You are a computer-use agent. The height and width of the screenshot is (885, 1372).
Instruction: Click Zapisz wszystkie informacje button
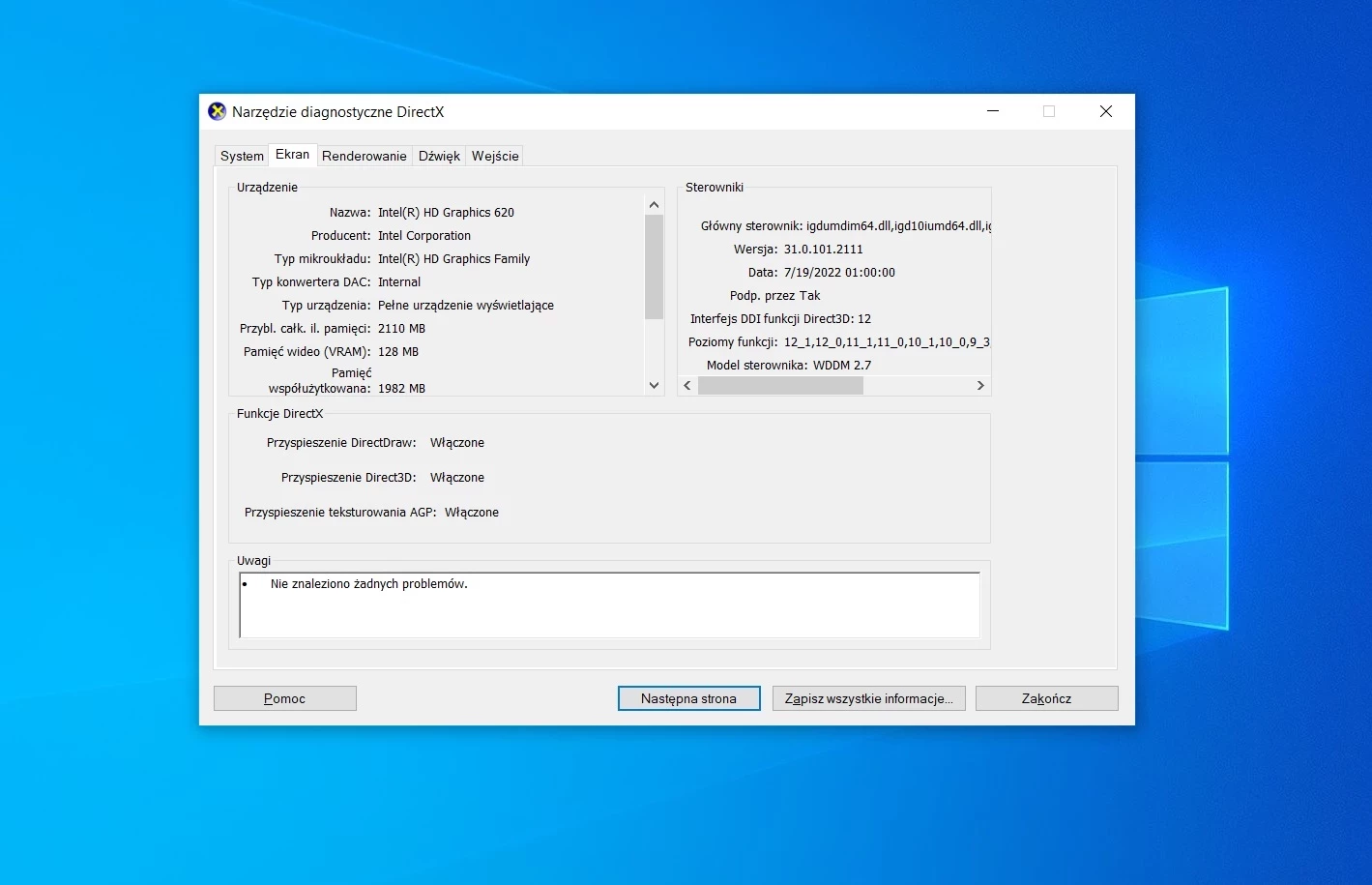[x=869, y=698]
